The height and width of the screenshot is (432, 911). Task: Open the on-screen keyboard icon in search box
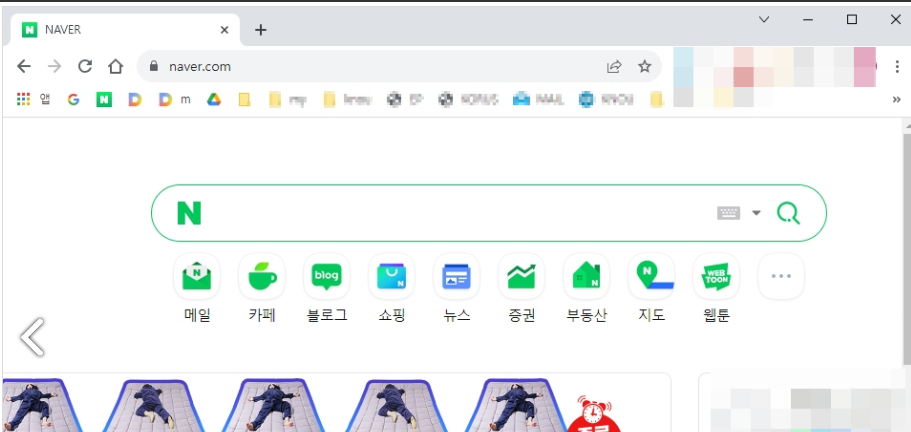(729, 213)
